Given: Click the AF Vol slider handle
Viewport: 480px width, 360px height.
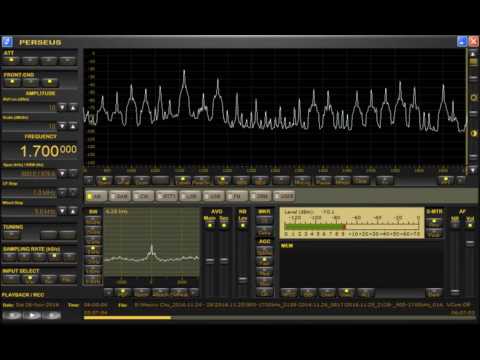Looking at the screenshot, I should 470,243.
